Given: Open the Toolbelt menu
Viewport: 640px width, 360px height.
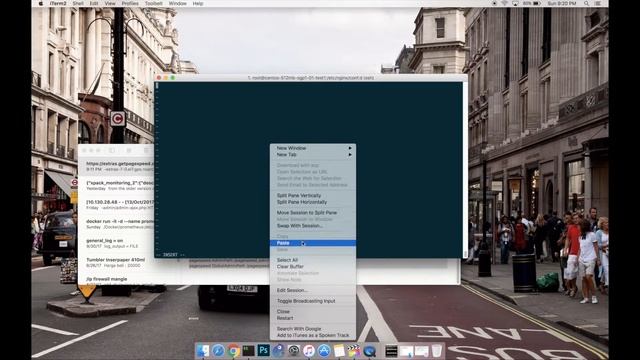Looking at the screenshot, I should point(154,3).
